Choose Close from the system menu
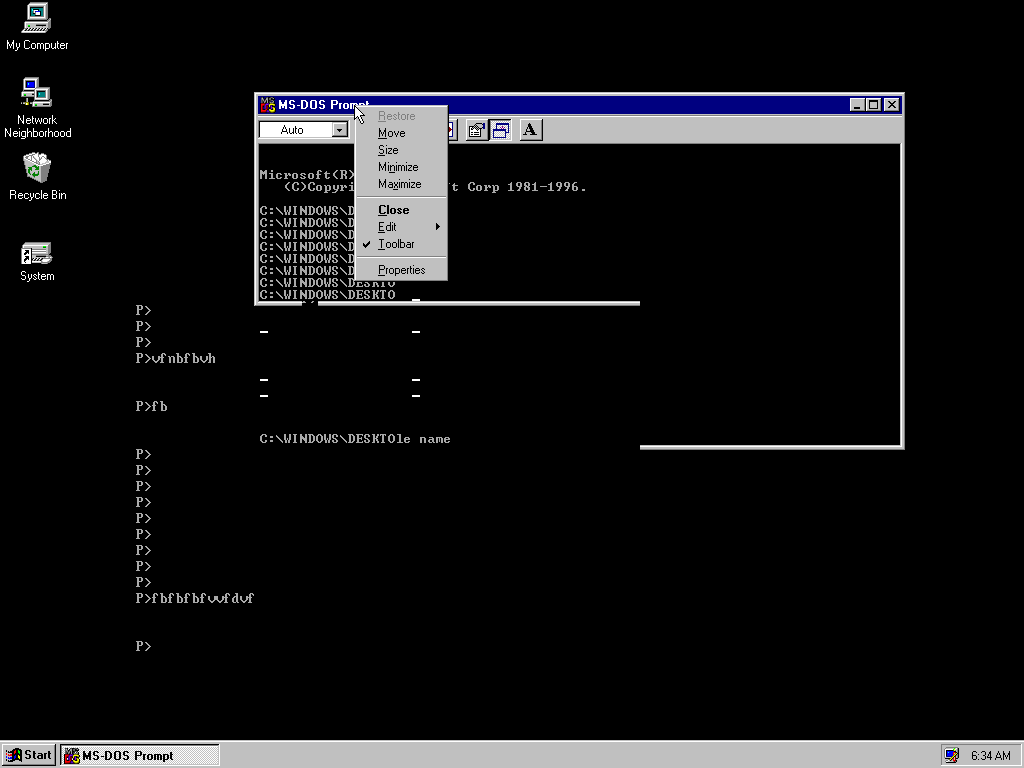The image size is (1024, 768). click(393, 209)
